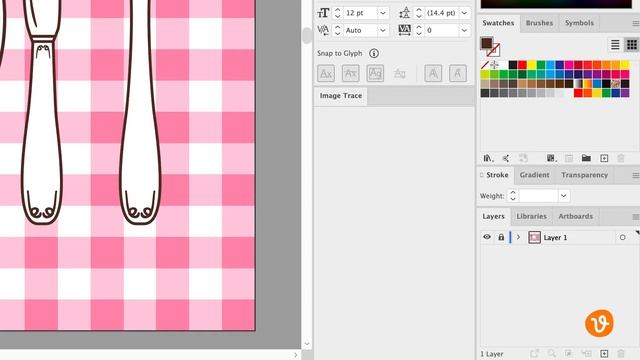Switch to the Transparency tab

(x=584, y=175)
